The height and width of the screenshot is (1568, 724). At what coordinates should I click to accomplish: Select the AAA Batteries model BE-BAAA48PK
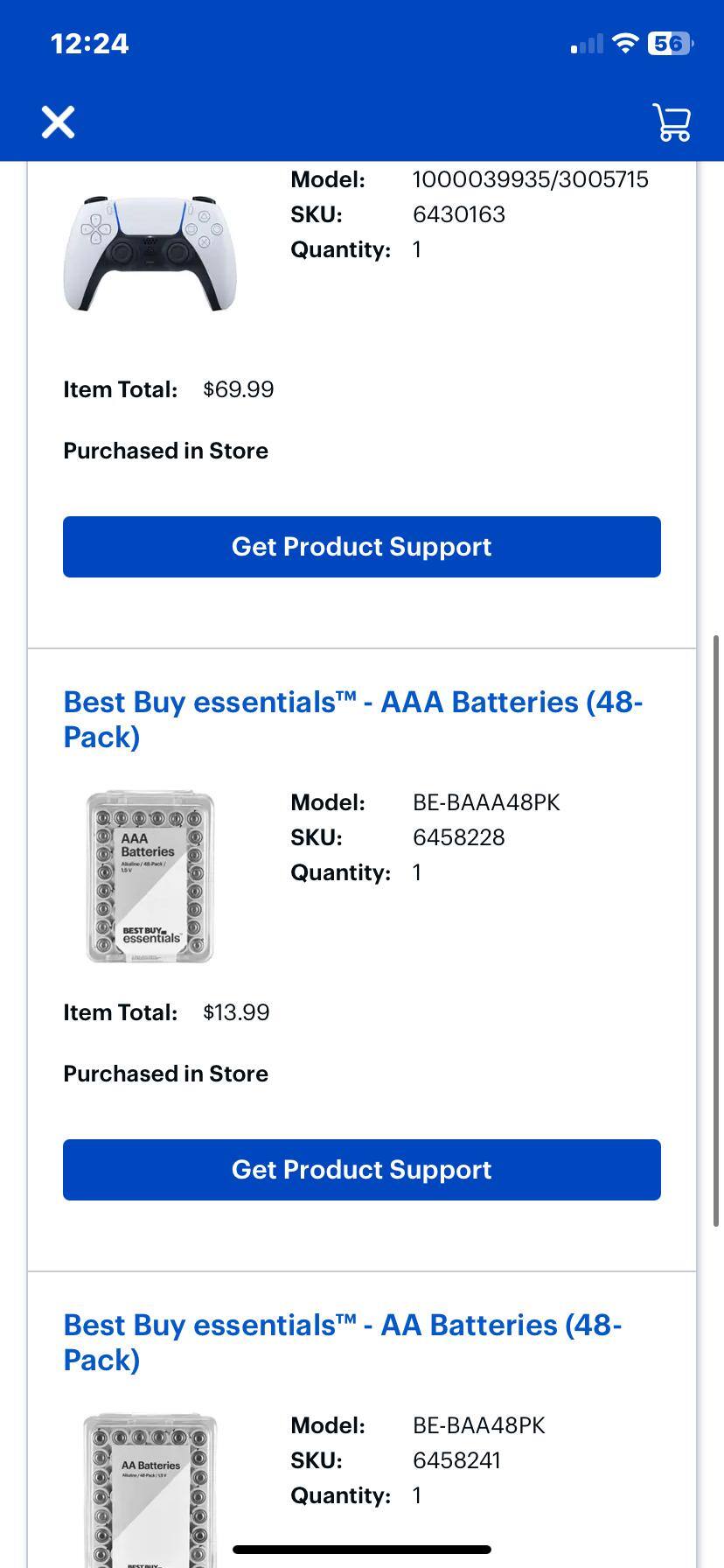pos(487,801)
